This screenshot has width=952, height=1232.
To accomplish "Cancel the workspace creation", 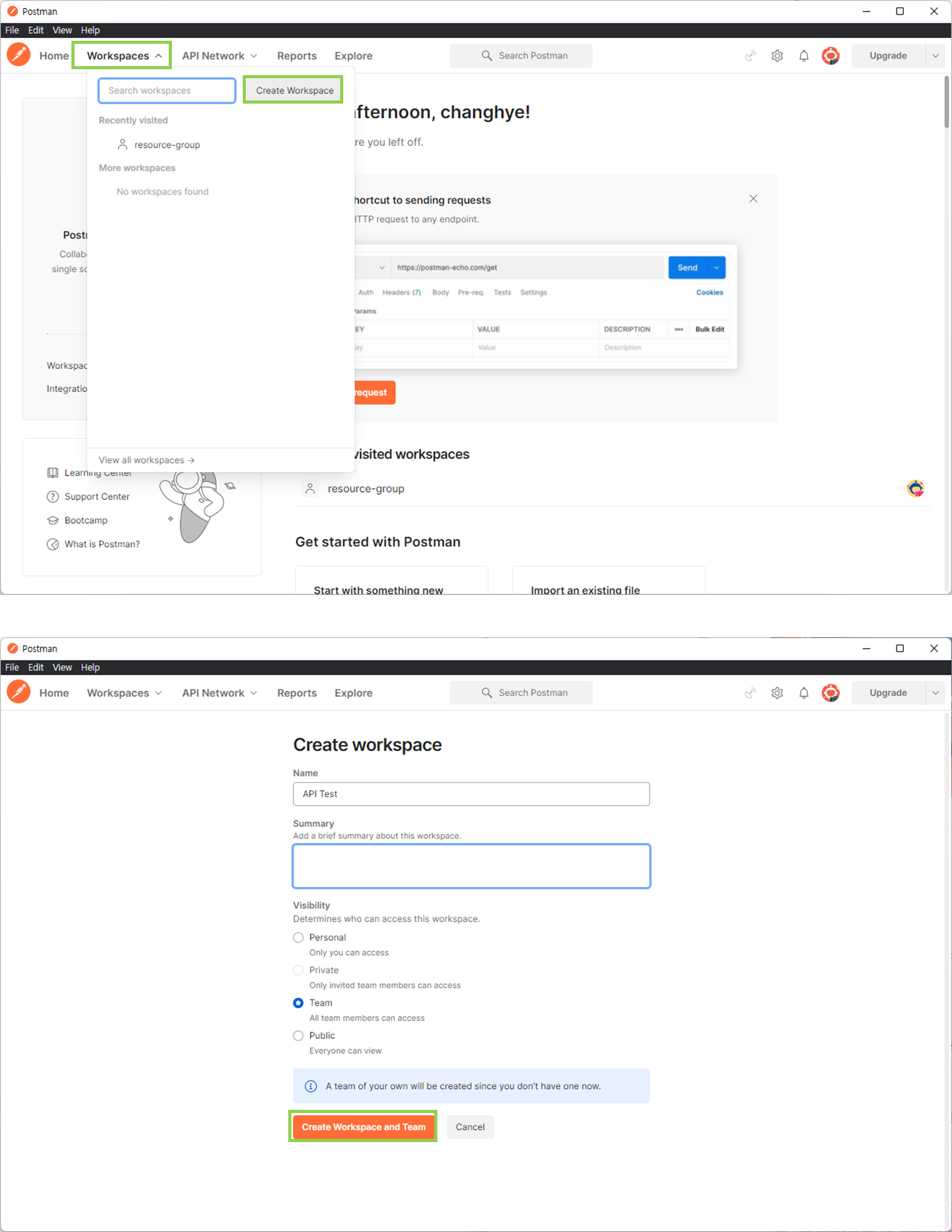I will point(470,1126).
